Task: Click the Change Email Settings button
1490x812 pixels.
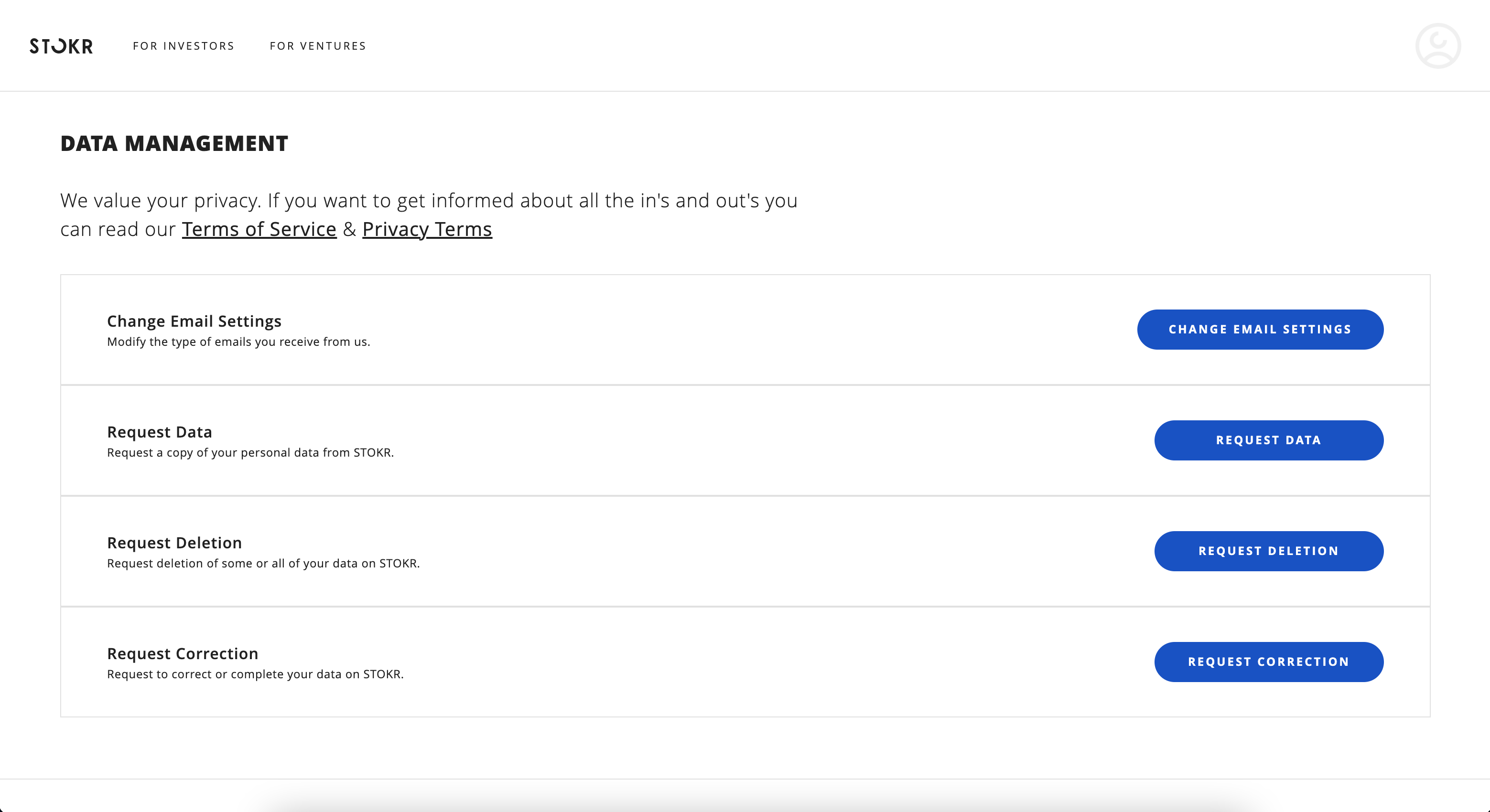Action: 1260,329
